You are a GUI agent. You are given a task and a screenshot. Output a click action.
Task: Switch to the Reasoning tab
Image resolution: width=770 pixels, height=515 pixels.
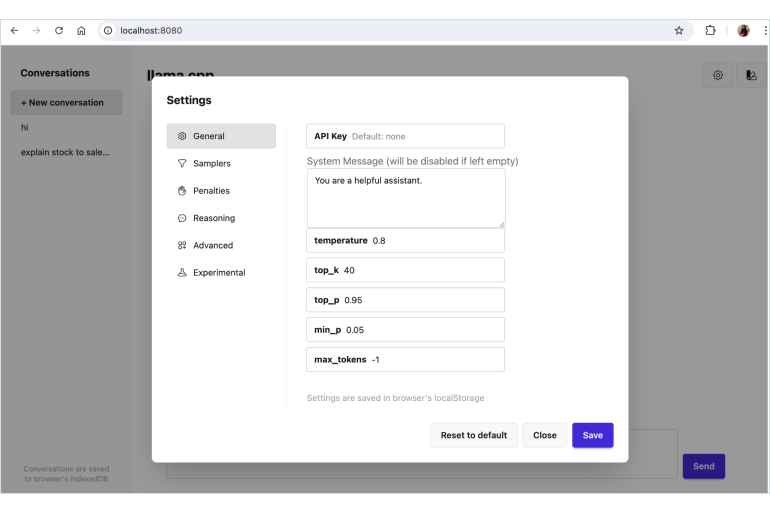[x=221, y=218]
